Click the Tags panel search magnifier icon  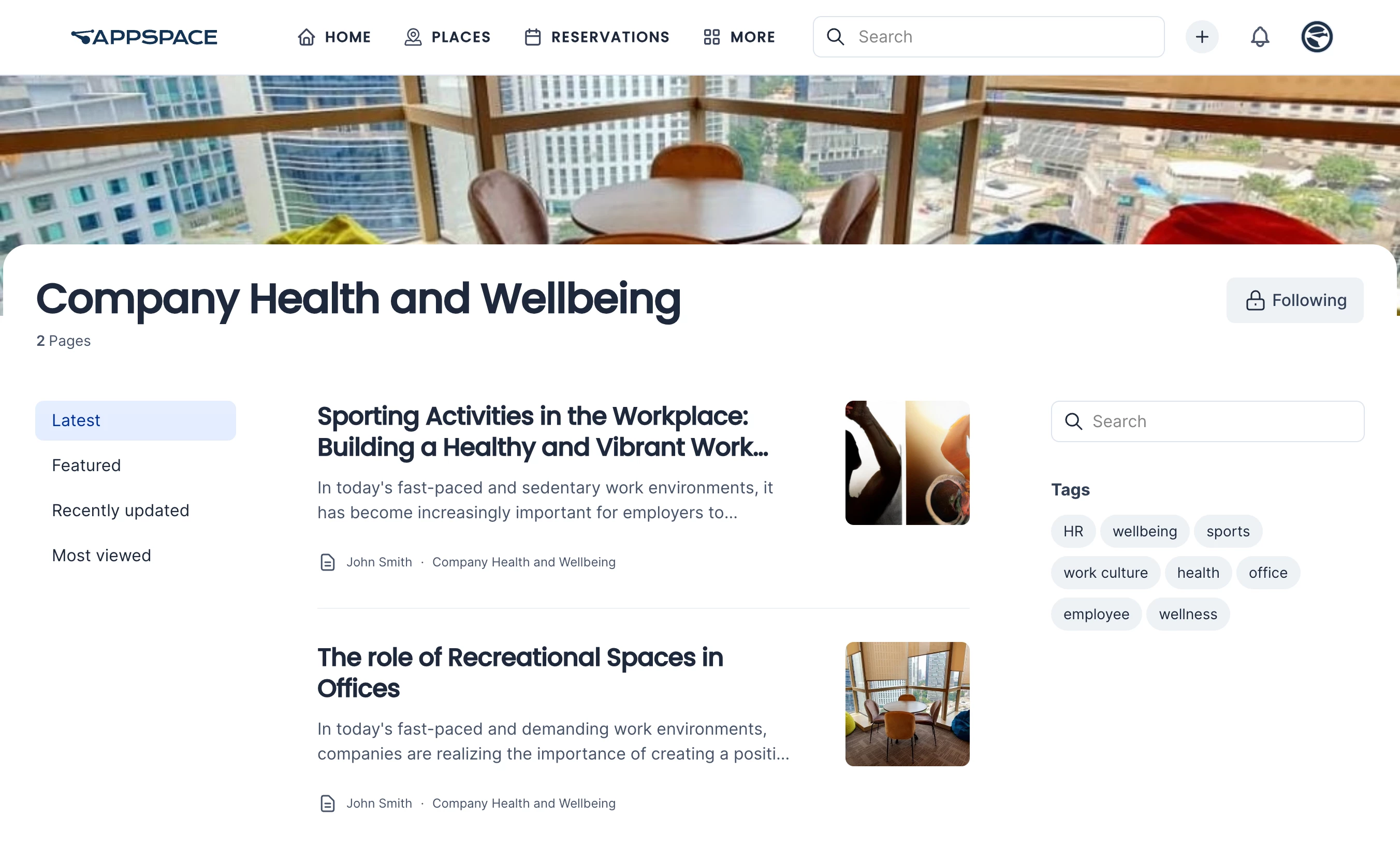click(1073, 421)
